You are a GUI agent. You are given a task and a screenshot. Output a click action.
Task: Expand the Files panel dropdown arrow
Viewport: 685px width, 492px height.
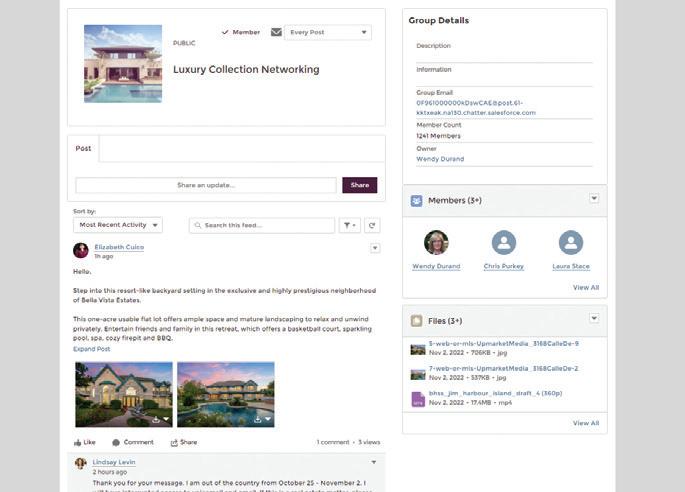(594, 318)
